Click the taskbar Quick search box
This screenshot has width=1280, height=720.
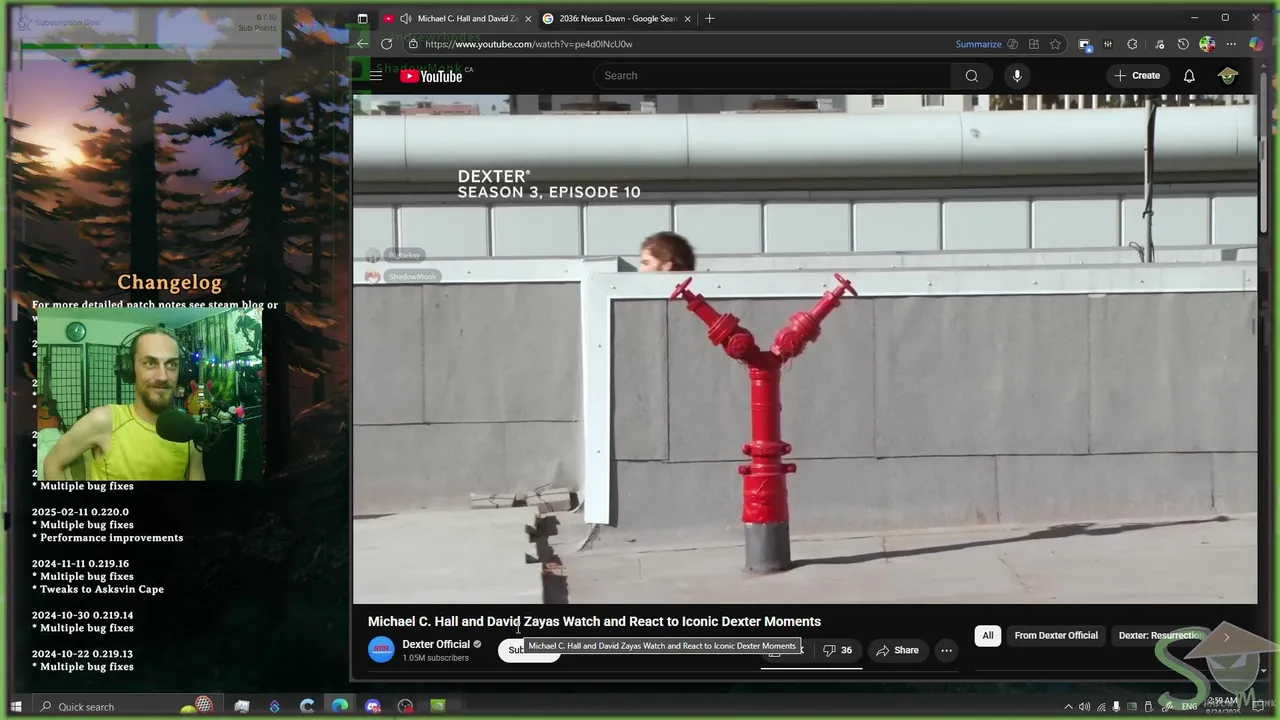[128, 707]
